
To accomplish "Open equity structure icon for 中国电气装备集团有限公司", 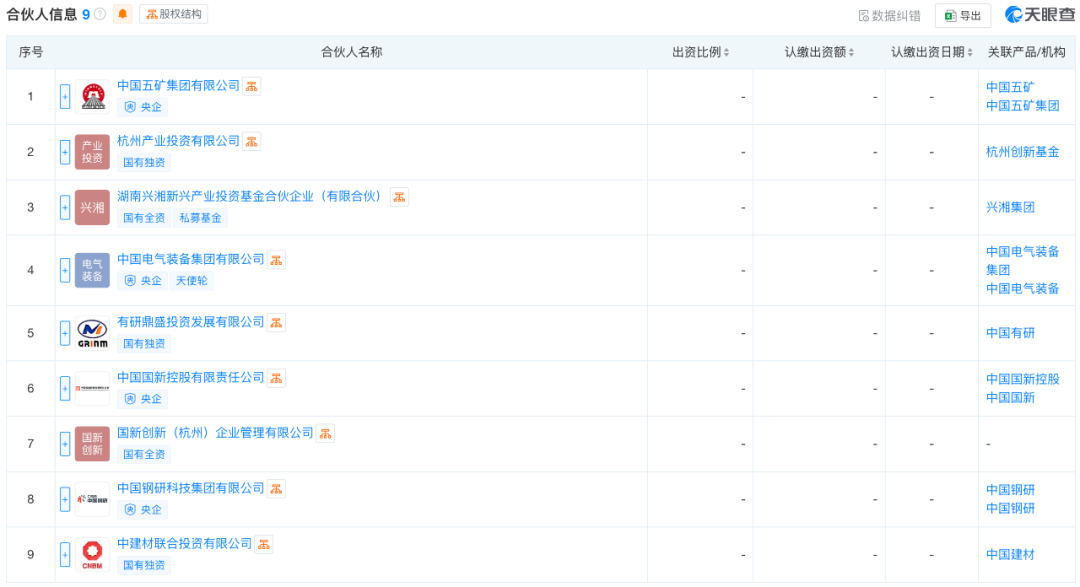I will click(276, 260).
